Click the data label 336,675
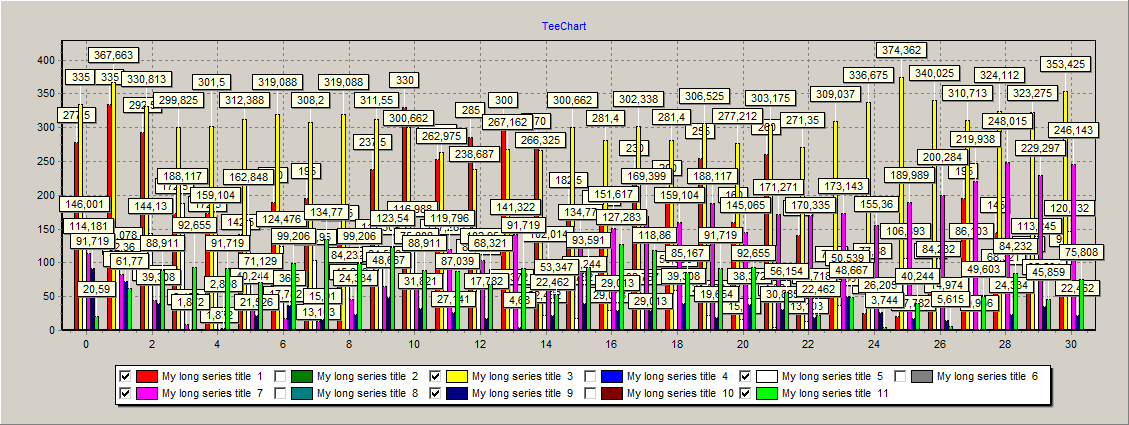The width and height of the screenshot is (1129, 425). point(868,75)
